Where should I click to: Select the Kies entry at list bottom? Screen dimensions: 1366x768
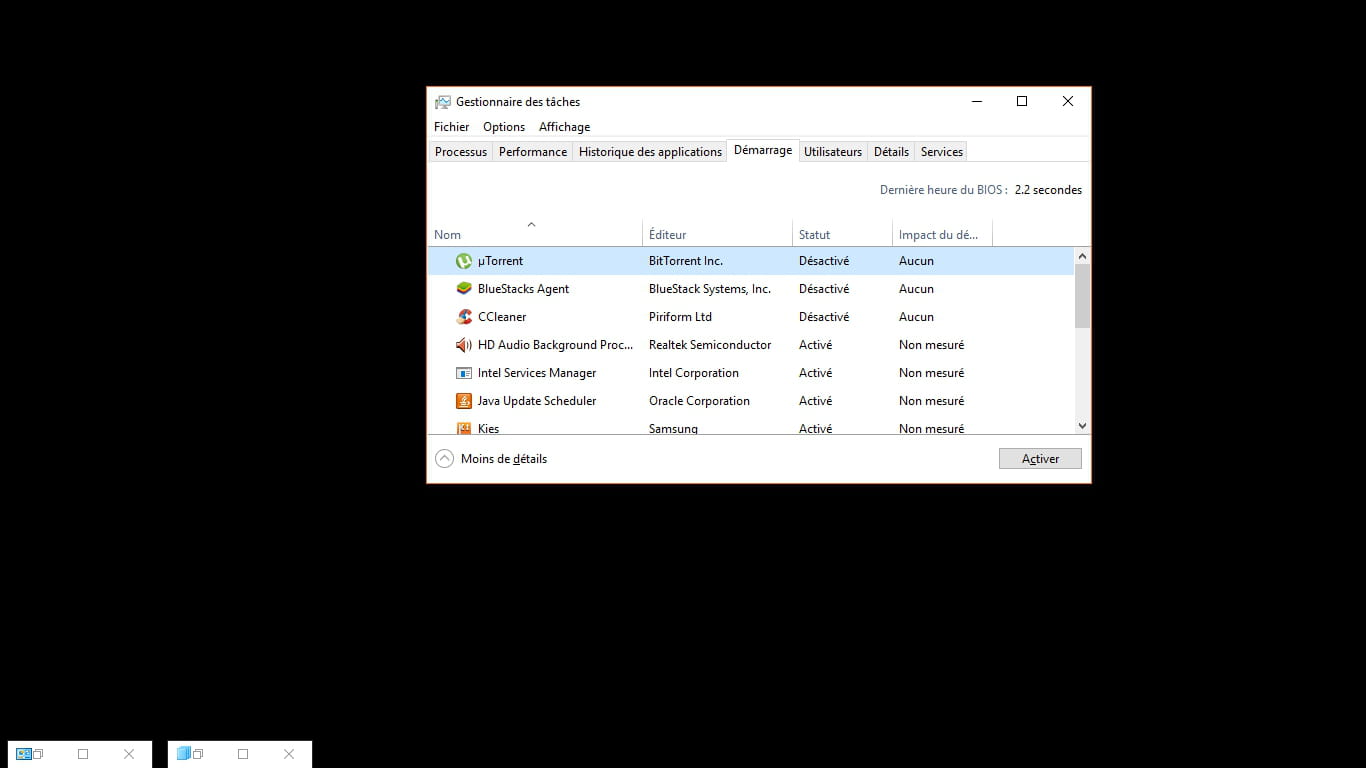pyautogui.click(x=488, y=428)
